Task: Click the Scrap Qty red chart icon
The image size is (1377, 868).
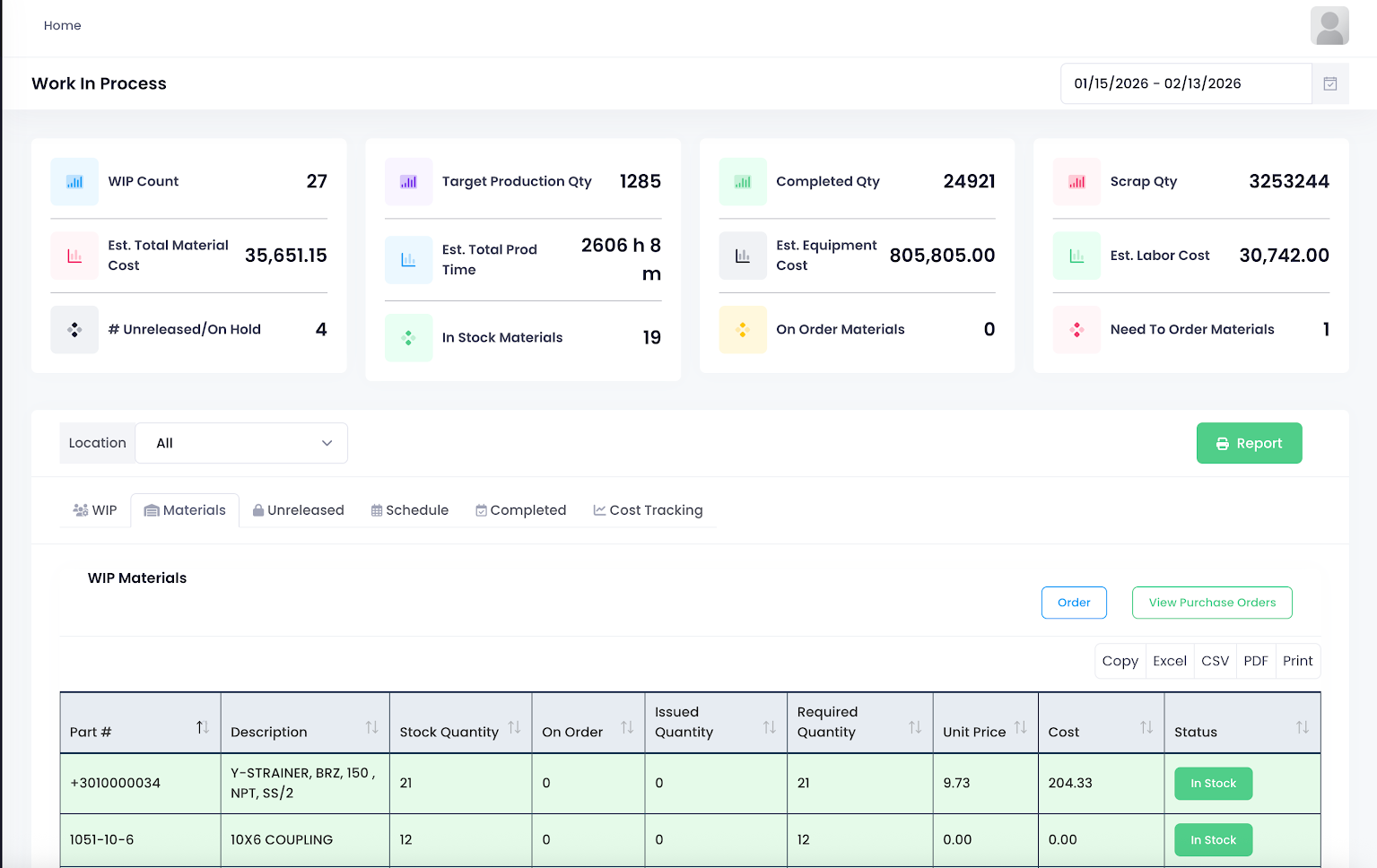Action: 1076,181
